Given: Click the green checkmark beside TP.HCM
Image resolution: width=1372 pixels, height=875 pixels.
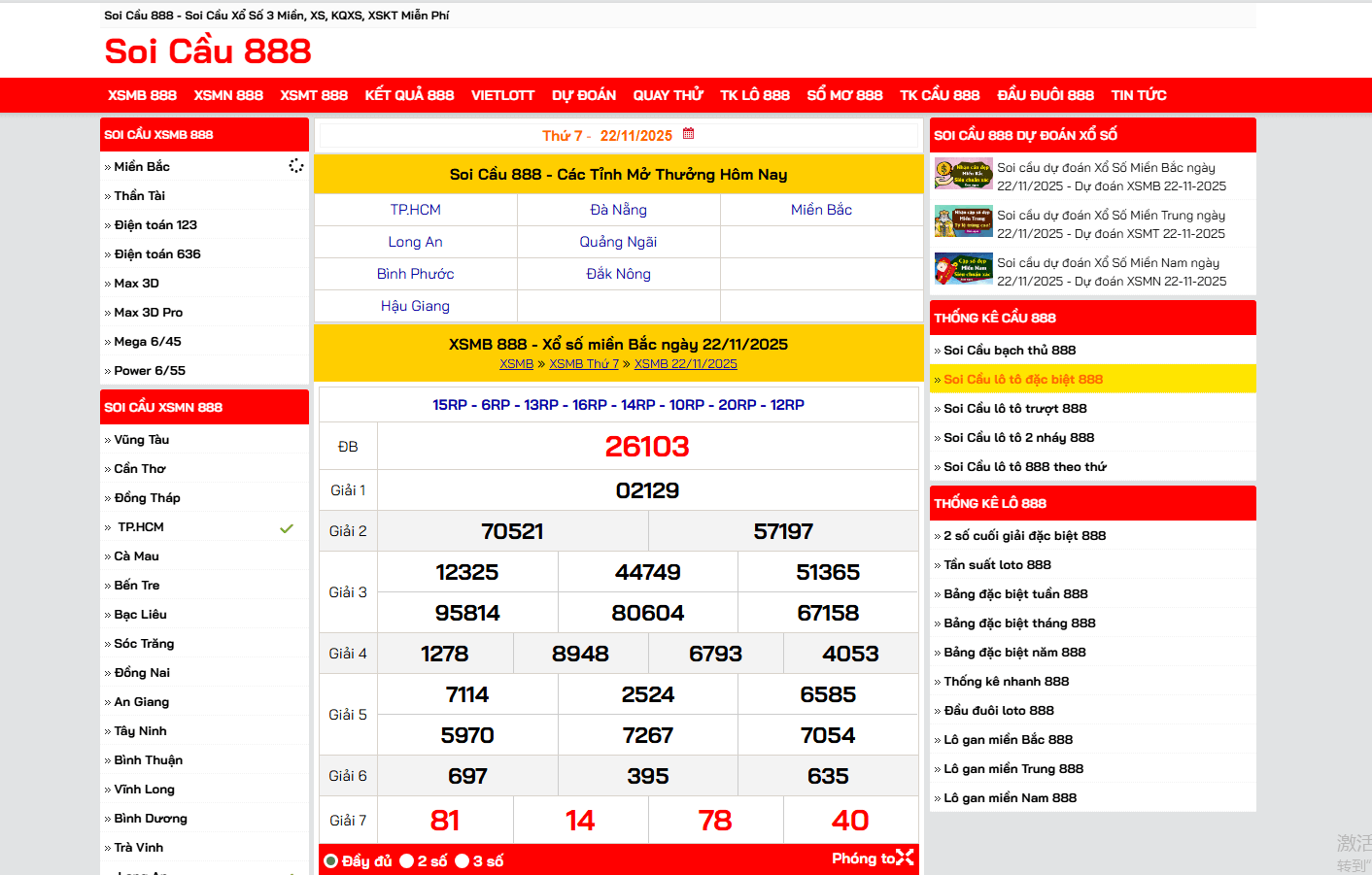Looking at the screenshot, I should click(286, 528).
